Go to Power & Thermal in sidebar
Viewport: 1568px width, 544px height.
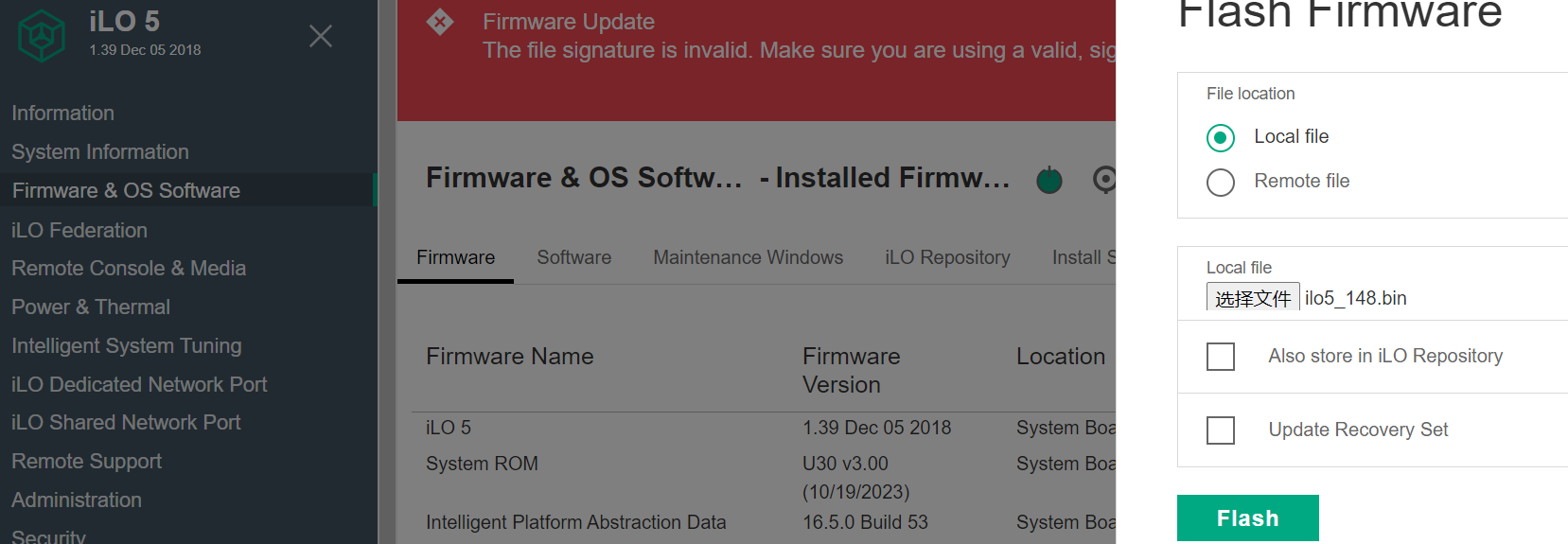[91, 307]
